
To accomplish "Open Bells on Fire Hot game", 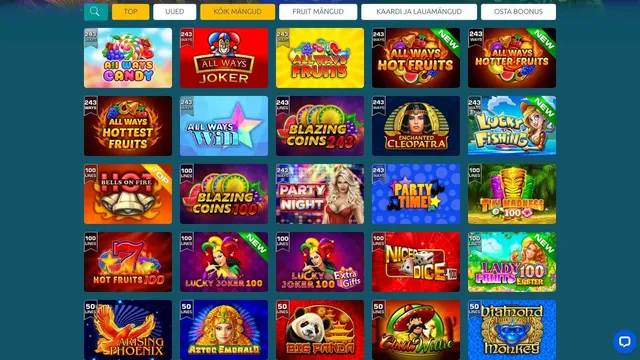I will pyautogui.click(x=128, y=194).
